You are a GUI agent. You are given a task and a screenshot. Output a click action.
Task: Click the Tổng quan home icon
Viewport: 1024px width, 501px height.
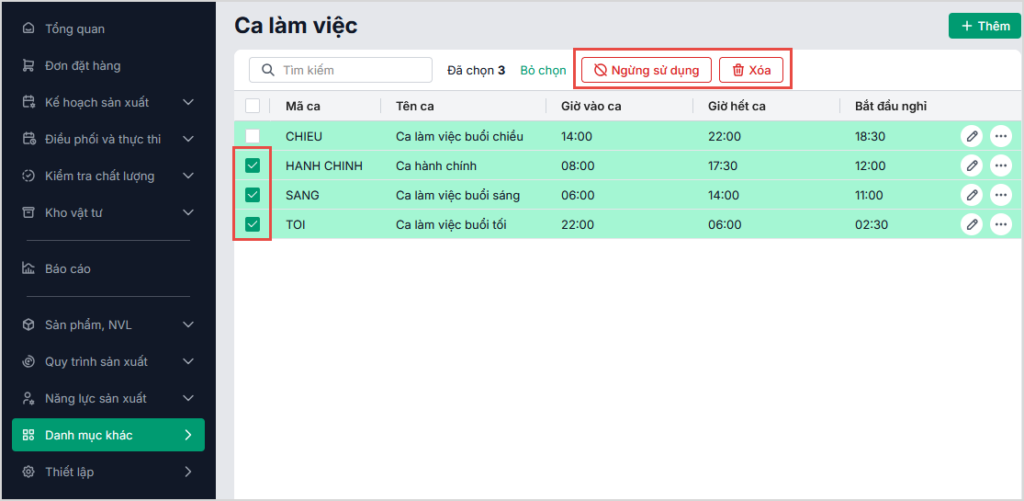(28, 29)
